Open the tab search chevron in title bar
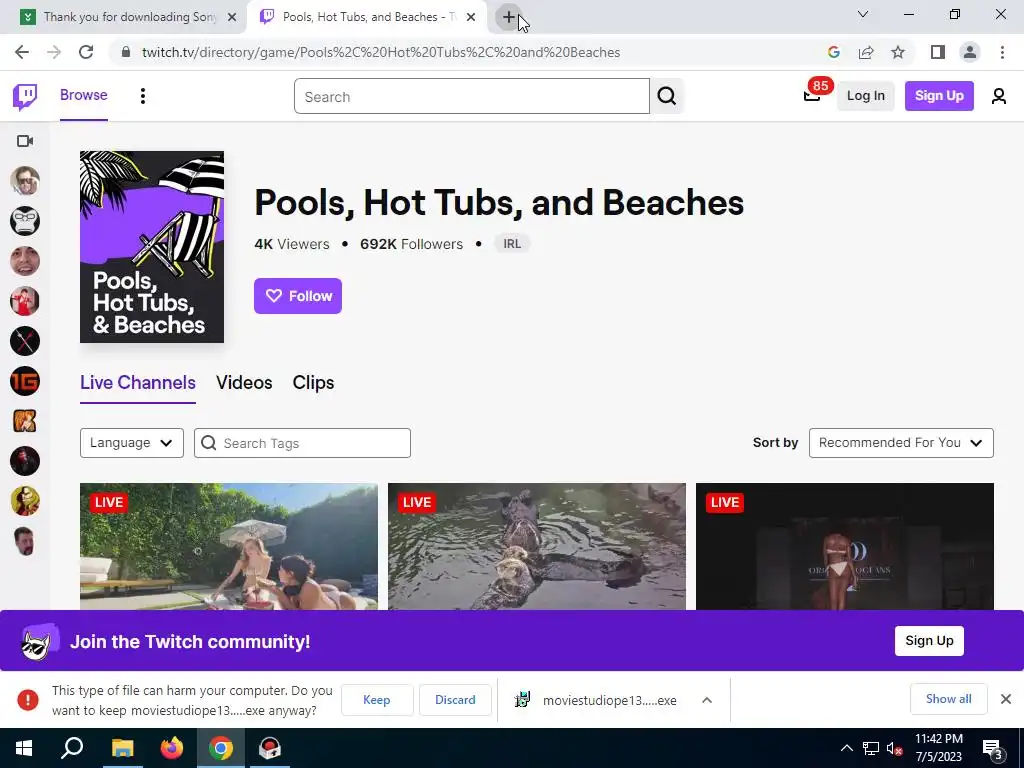The height and width of the screenshot is (768, 1024). click(x=863, y=14)
